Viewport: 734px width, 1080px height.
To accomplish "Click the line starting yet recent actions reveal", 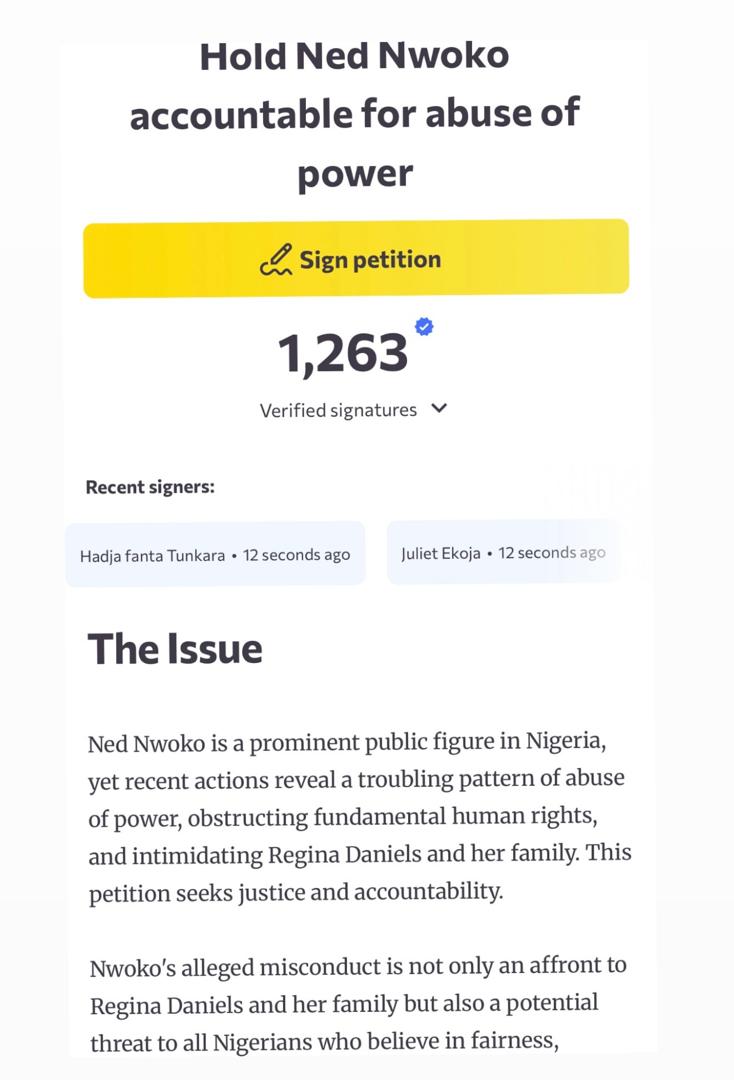I will (x=356, y=780).
